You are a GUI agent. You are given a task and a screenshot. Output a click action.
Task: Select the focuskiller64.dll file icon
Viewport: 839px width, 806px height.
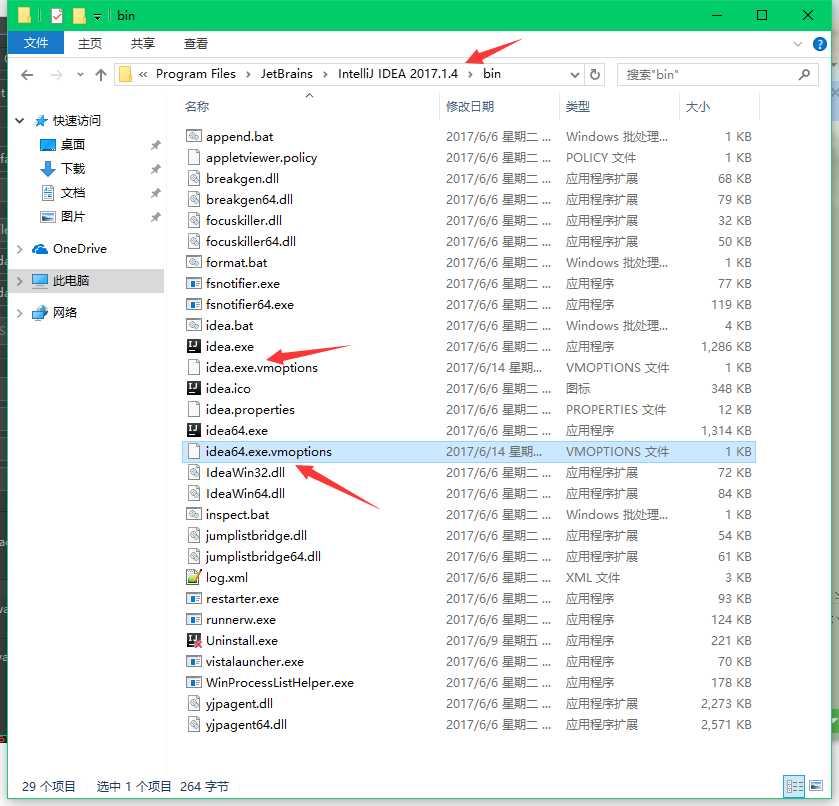coord(194,241)
